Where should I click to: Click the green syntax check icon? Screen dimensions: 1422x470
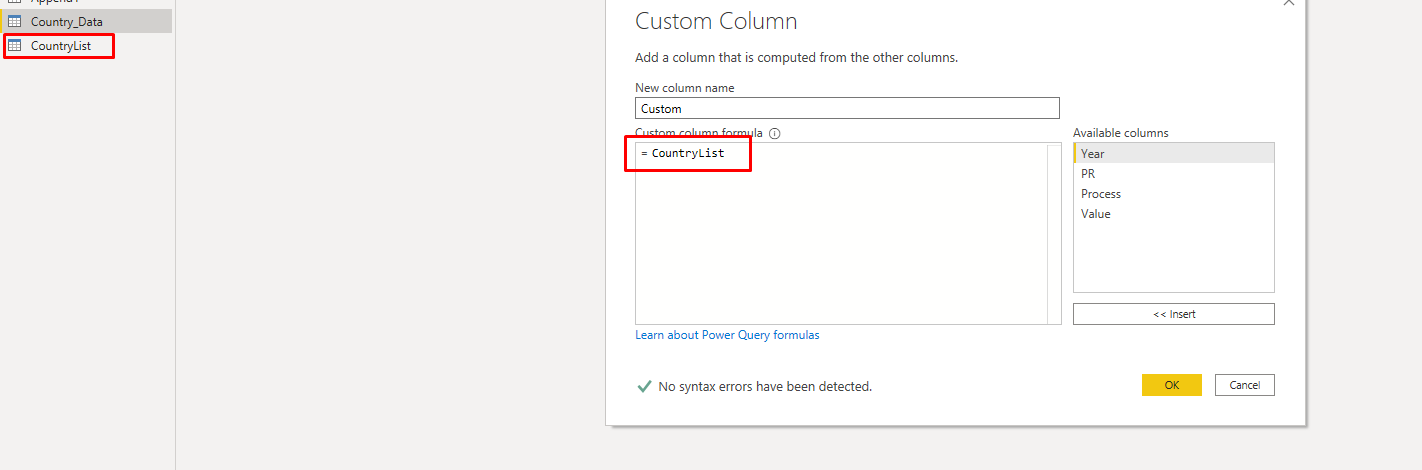[x=644, y=386]
